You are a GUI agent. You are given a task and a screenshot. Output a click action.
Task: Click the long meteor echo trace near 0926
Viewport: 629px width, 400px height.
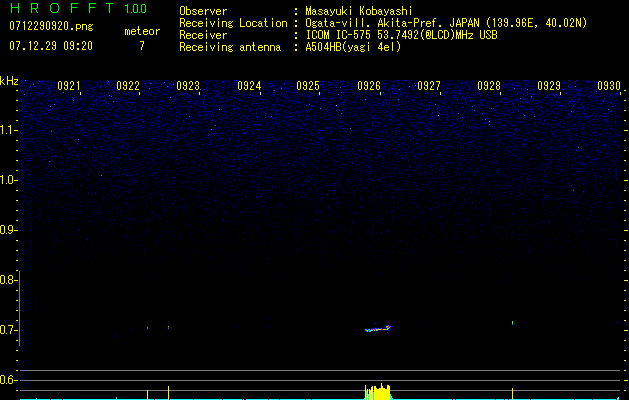click(x=378, y=329)
